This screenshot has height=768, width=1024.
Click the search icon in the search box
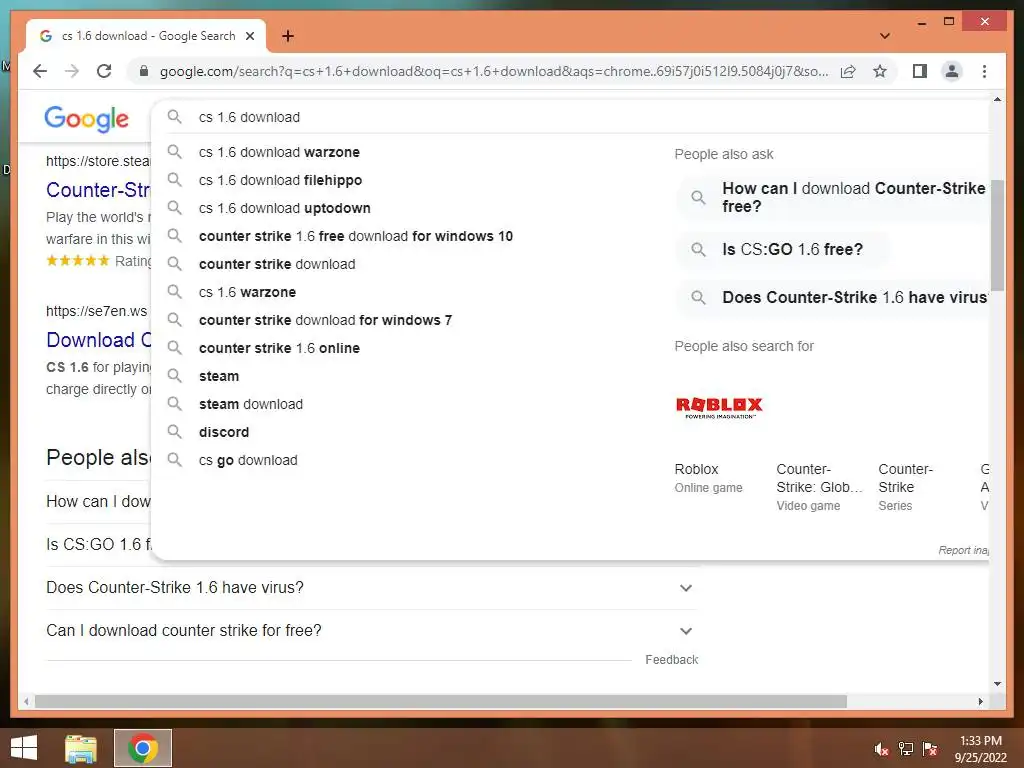pyautogui.click(x=174, y=117)
